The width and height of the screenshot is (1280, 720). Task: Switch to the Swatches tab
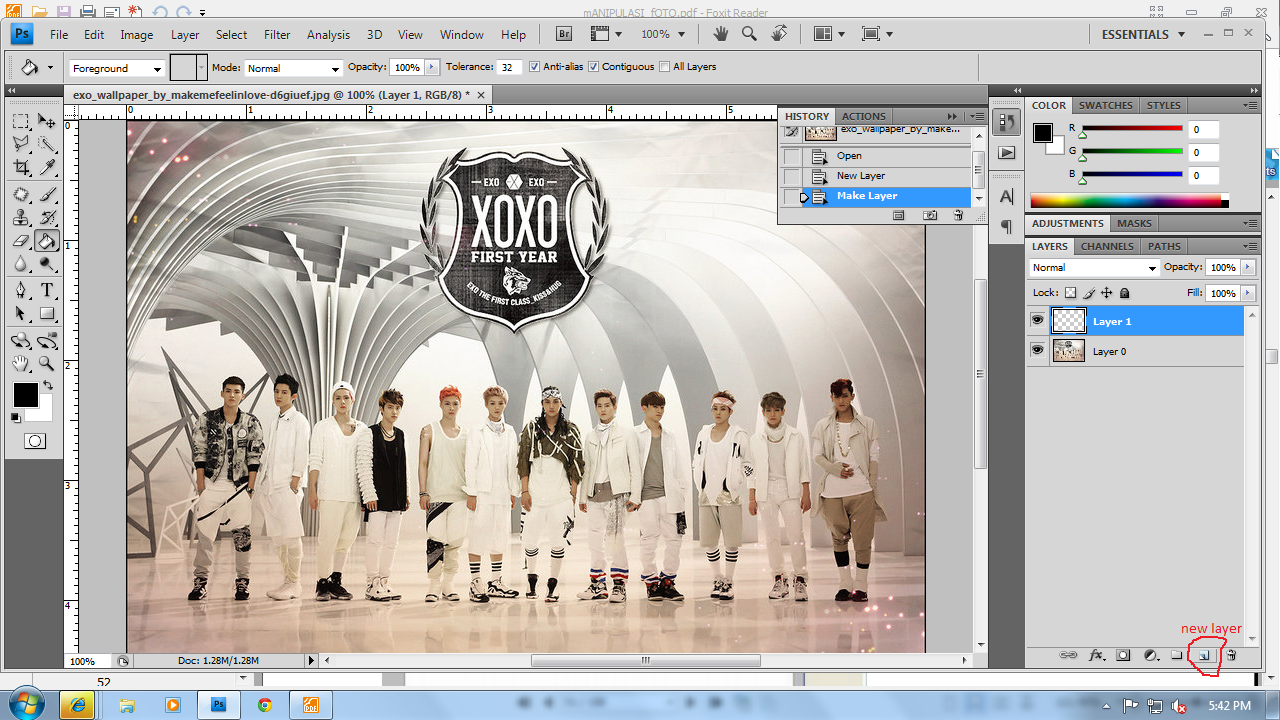click(x=1105, y=105)
